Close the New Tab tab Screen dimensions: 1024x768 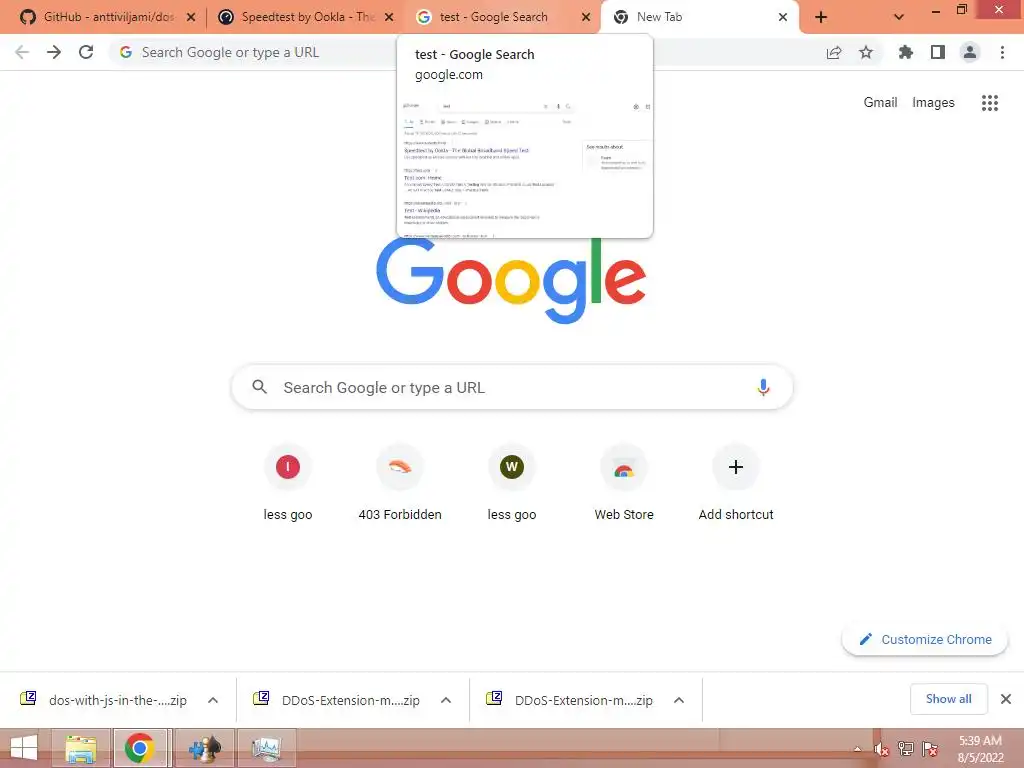click(783, 18)
